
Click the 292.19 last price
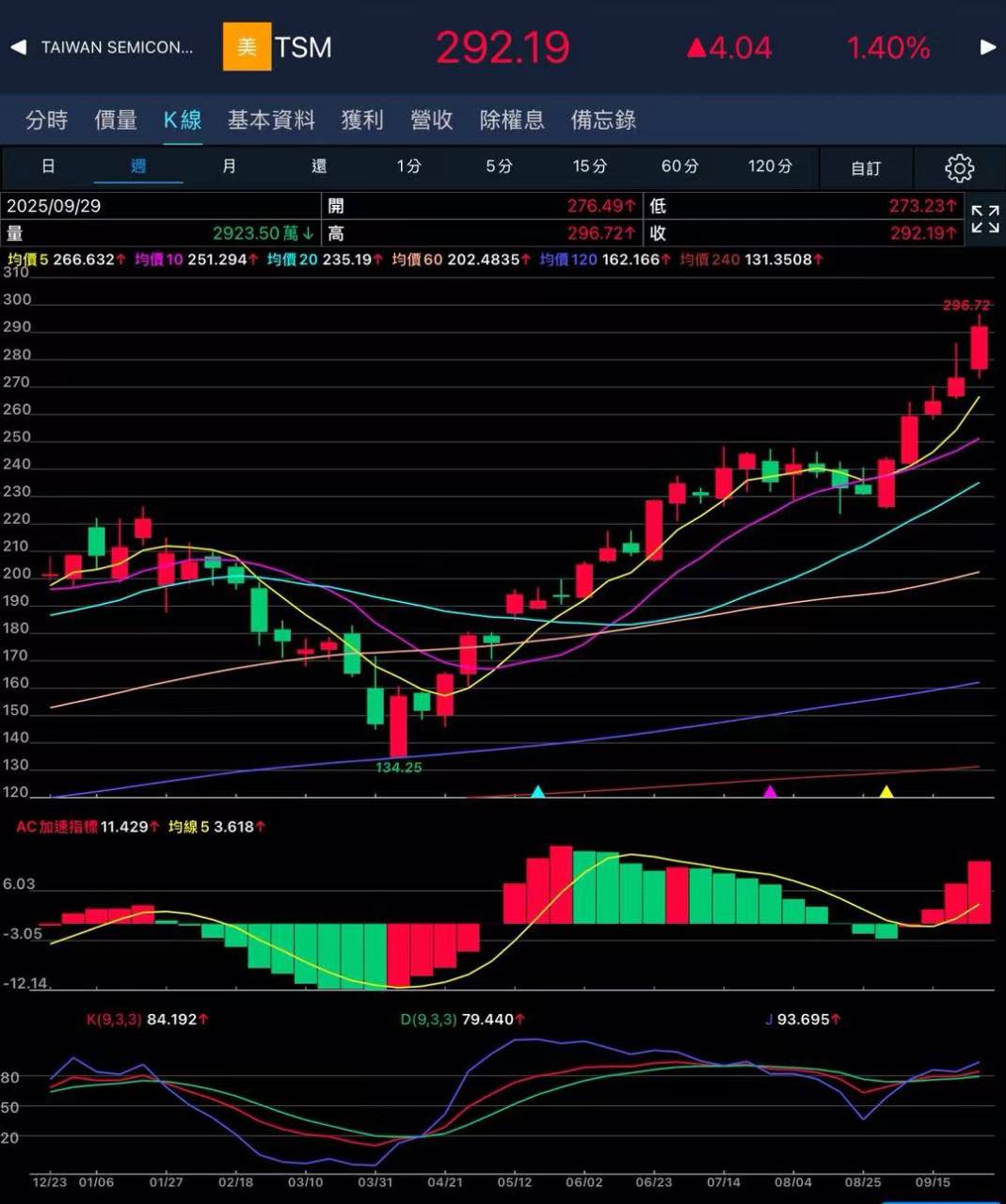(x=503, y=47)
